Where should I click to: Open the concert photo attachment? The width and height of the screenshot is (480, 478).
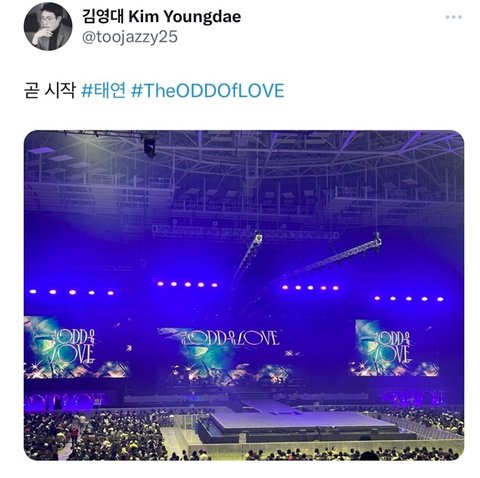click(x=244, y=295)
